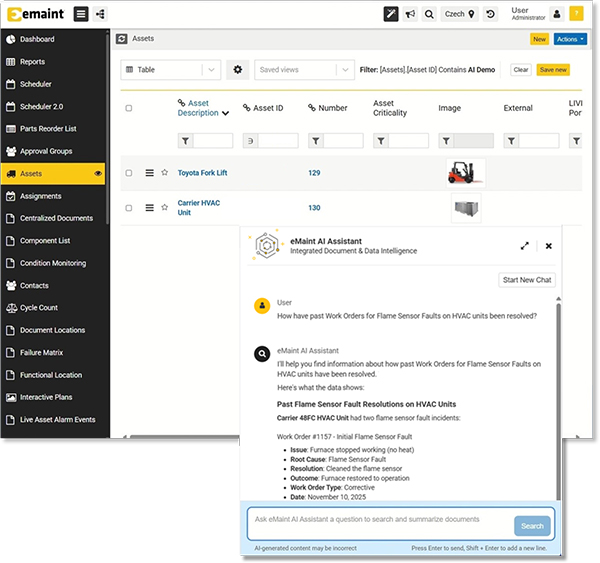
Task: Click filter funnel under Number column
Action: 316,141
